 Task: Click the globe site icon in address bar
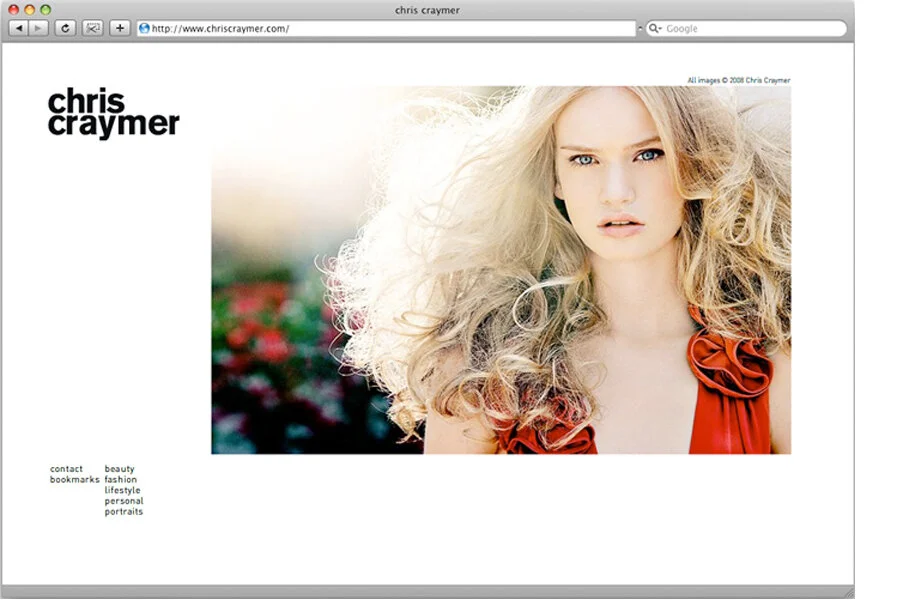coord(144,28)
